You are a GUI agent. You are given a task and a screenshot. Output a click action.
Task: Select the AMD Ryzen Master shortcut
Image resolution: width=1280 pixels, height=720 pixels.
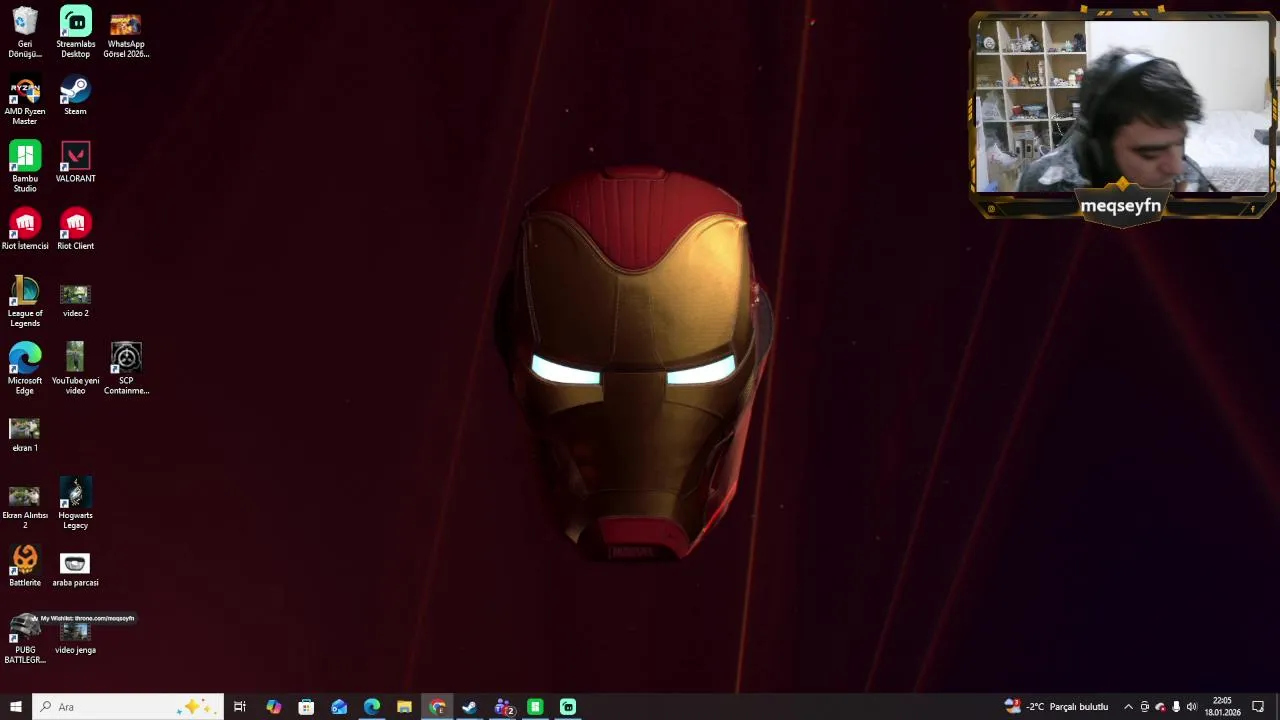25,100
